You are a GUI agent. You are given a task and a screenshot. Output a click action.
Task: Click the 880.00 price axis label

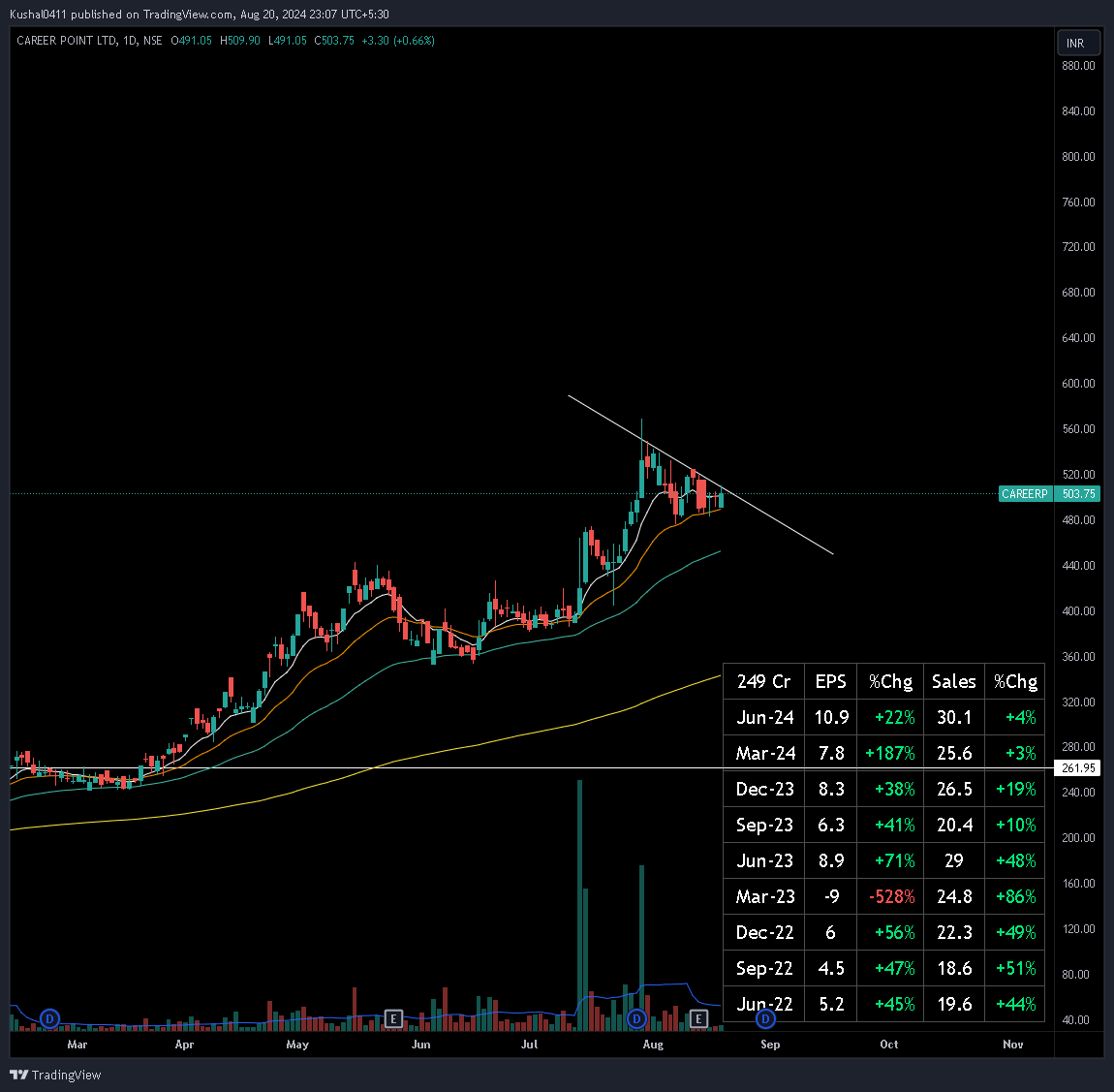tap(1078, 66)
